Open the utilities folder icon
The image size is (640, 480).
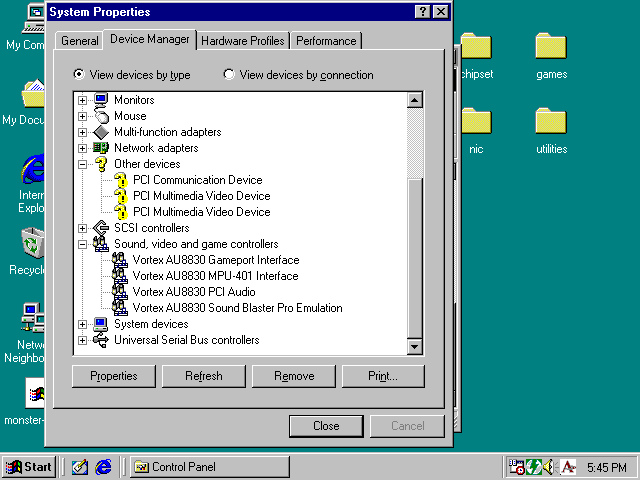551,122
